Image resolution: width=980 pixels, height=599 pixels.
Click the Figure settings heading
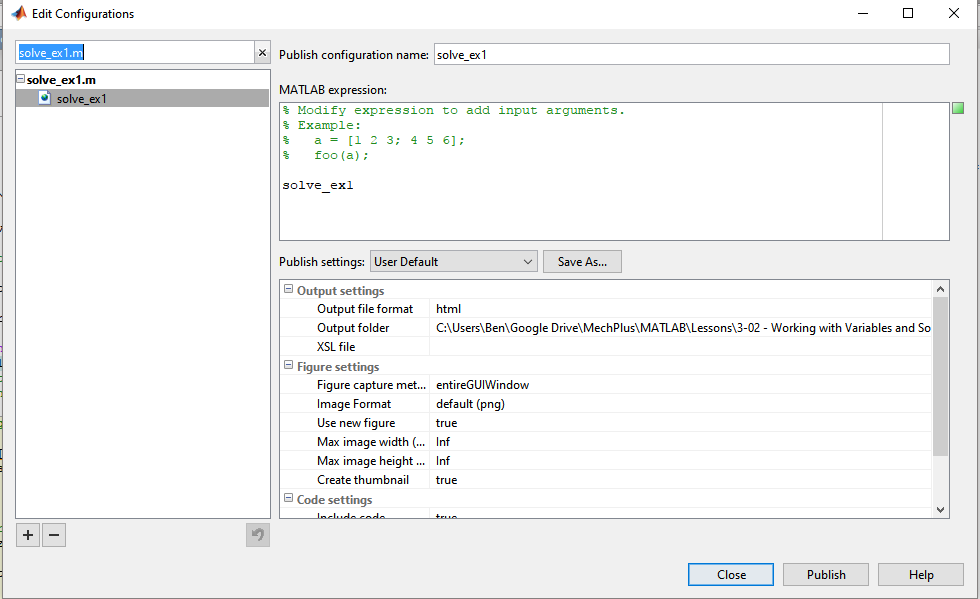tap(338, 366)
